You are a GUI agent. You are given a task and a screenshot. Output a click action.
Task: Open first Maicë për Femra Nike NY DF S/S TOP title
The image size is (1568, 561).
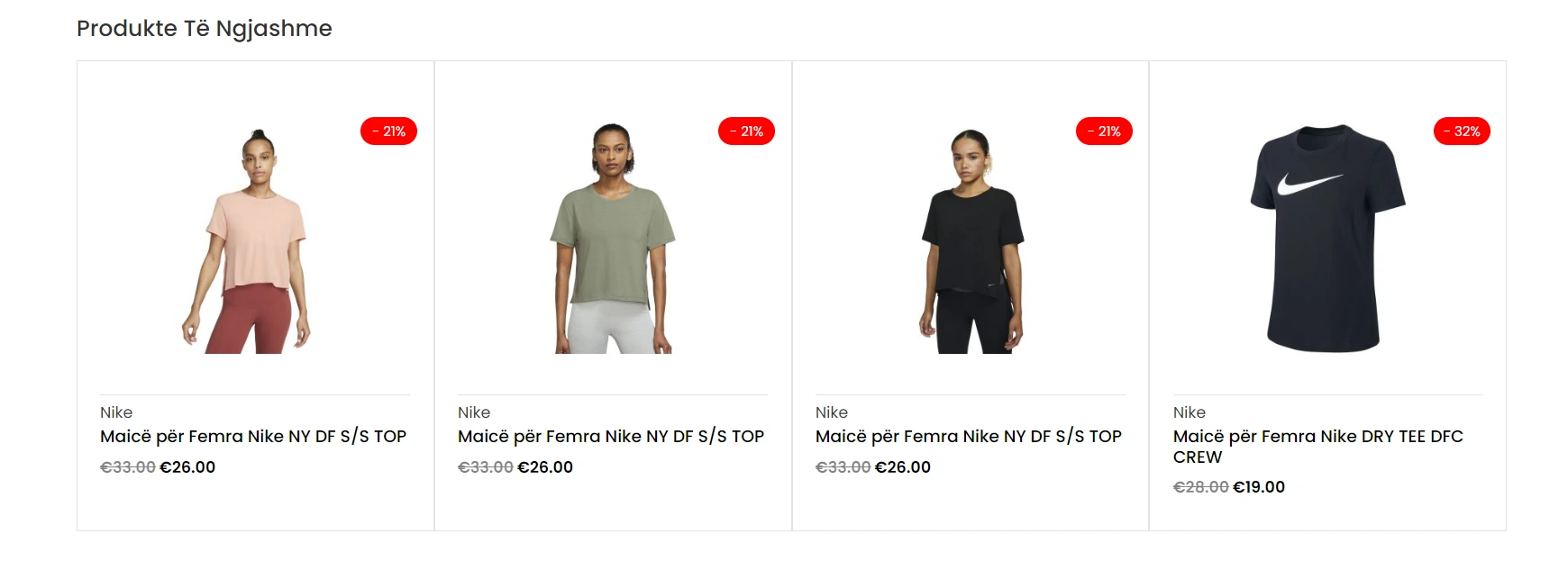click(x=253, y=437)
